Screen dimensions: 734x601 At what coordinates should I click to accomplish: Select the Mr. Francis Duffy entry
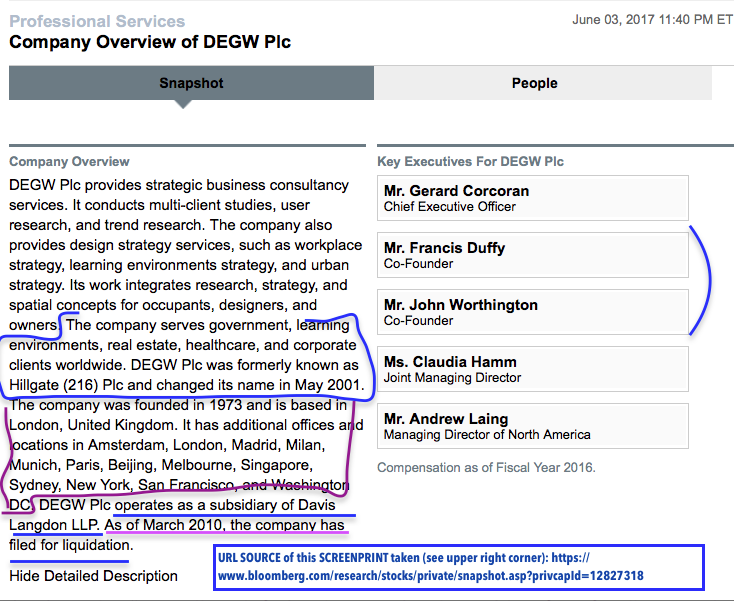pyautogui.click(x=444, y=248)
